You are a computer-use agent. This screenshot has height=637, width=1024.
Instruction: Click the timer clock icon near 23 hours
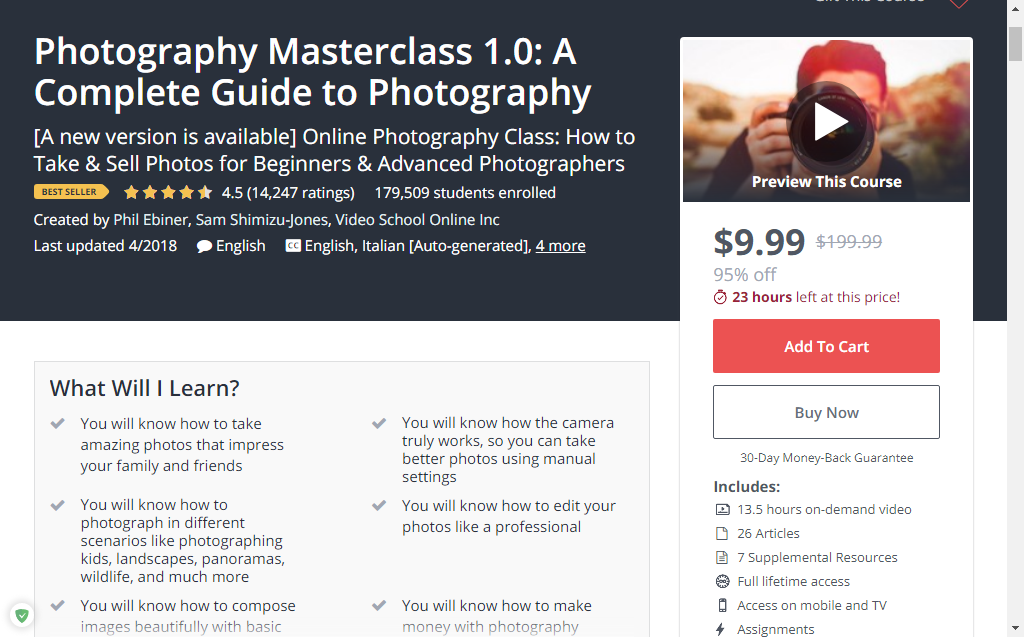click(x=720, y=297)
